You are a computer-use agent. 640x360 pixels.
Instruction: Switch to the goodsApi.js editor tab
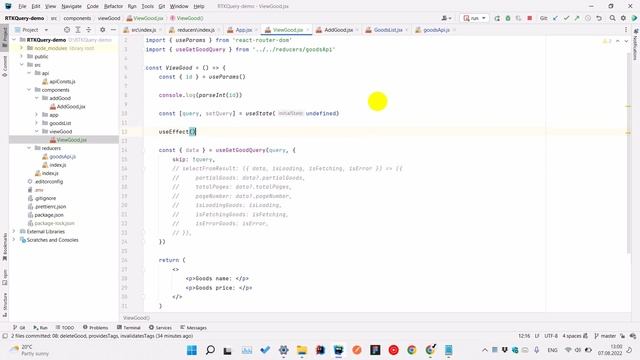point(436,30)
